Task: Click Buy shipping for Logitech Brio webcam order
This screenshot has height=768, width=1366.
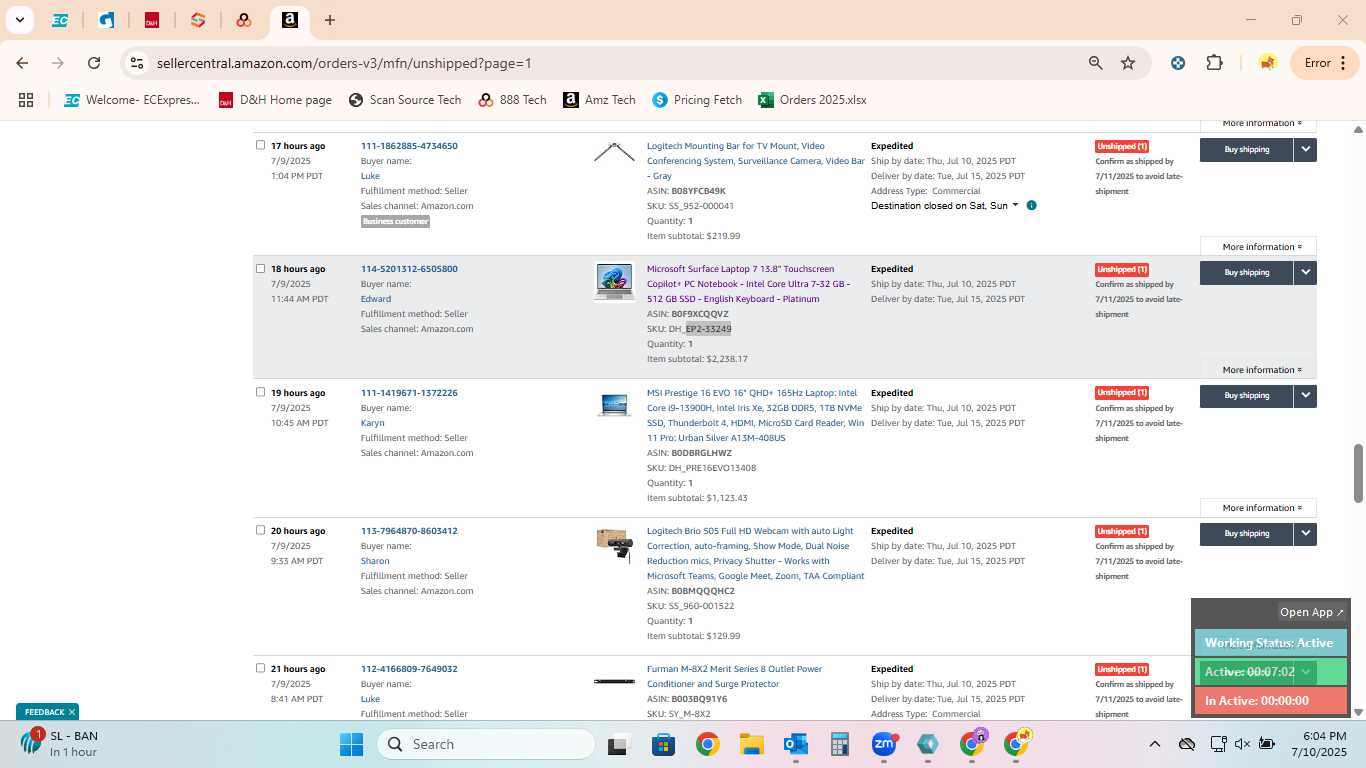Action: tap(1247, 534)
